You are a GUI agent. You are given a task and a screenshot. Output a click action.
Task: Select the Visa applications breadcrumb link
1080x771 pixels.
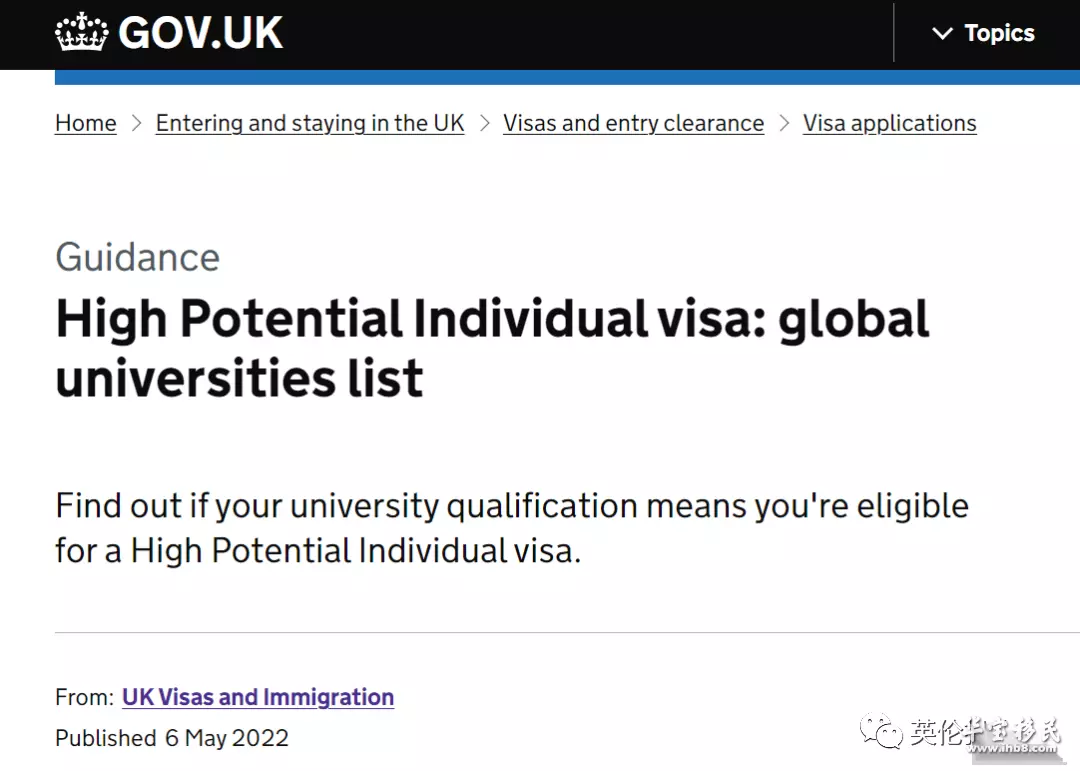click(889, 123)
